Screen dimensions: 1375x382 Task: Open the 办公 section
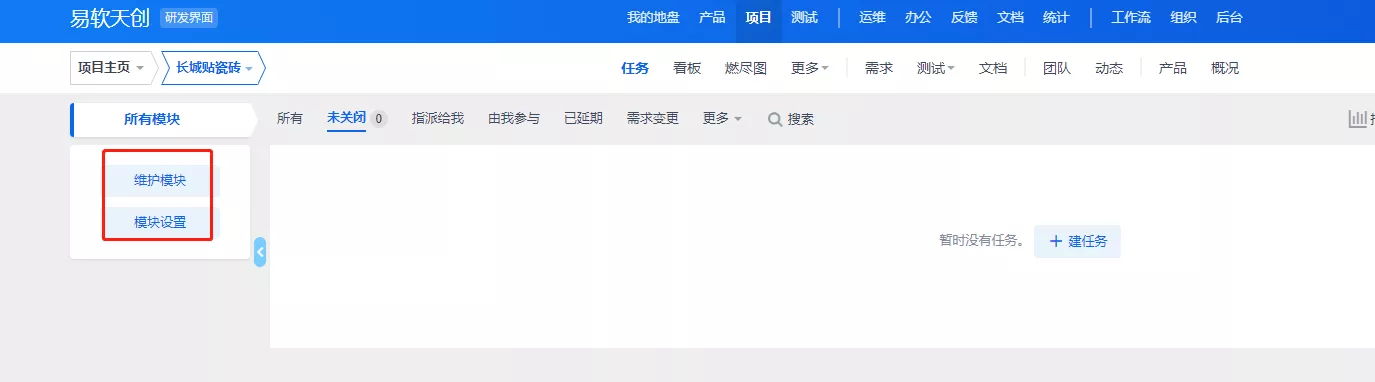point(918,18)
